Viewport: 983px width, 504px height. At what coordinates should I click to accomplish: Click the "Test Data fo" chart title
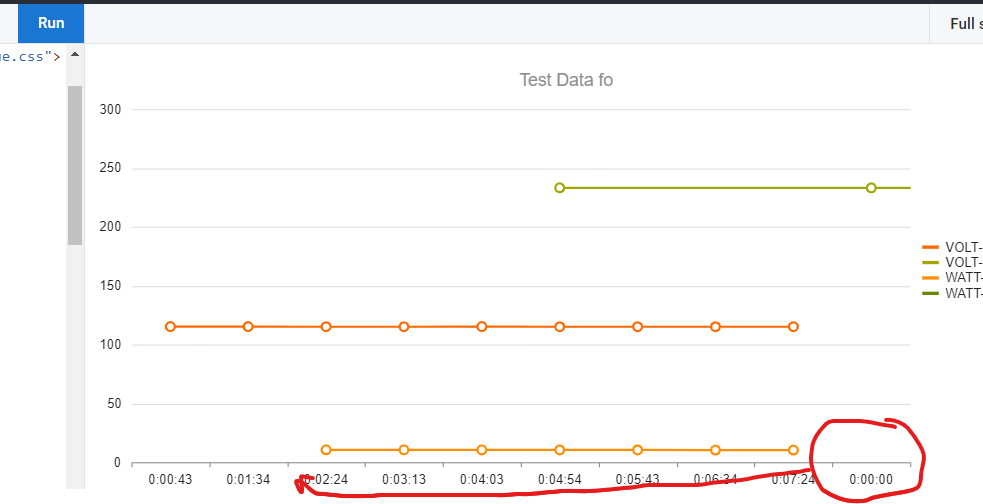(x=566, y=80)
